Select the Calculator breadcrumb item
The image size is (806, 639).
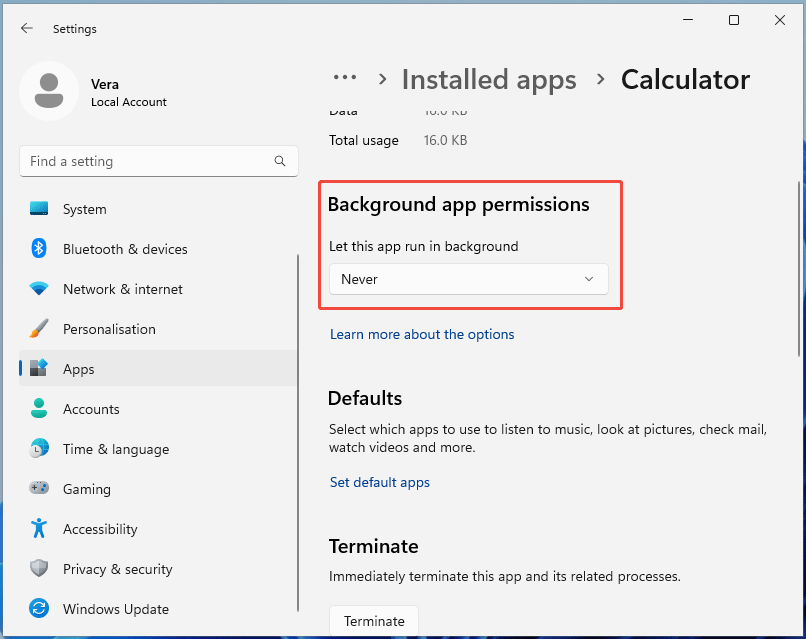coord(685,79)
